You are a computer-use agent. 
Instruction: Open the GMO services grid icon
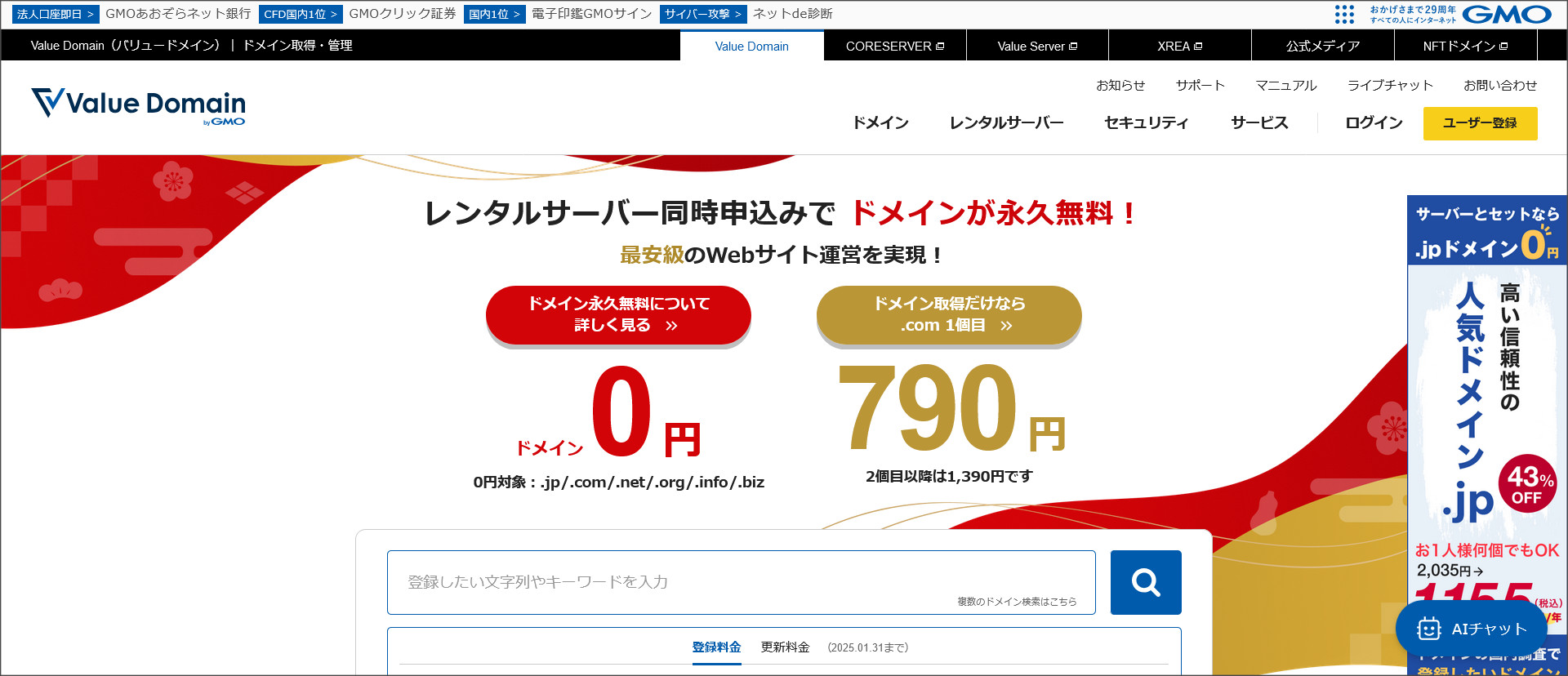[1344, 14]
